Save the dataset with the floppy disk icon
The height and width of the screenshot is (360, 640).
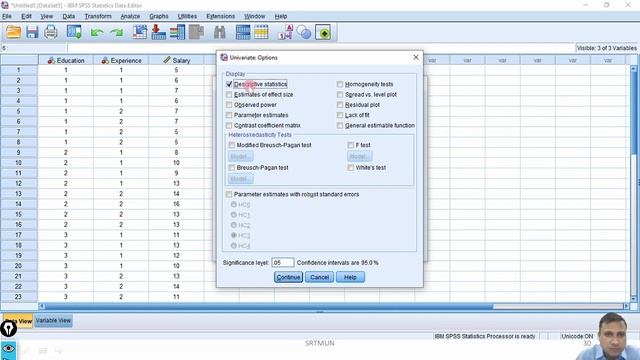(32, 32)
